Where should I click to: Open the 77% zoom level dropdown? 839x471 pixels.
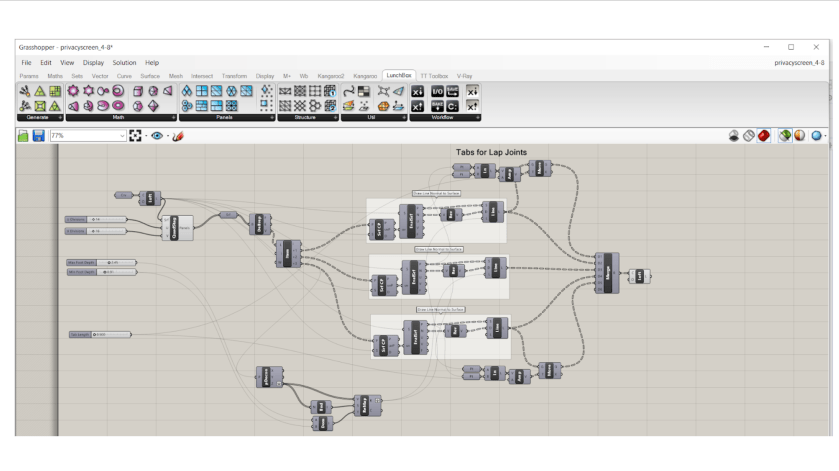[121, 135]
